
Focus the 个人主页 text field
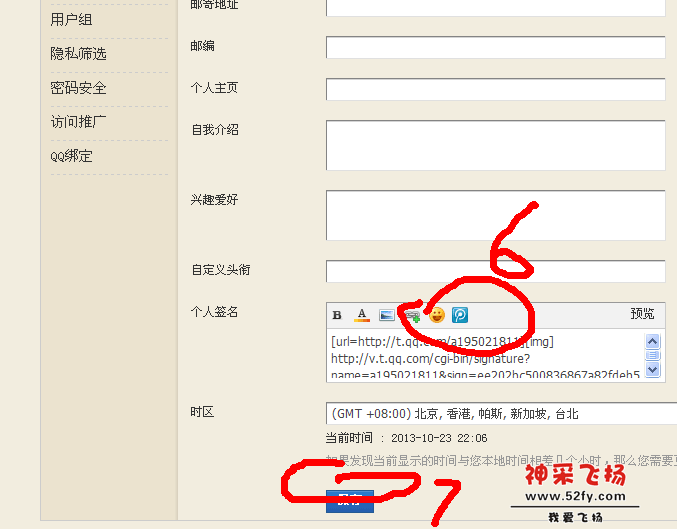(495, 89)
